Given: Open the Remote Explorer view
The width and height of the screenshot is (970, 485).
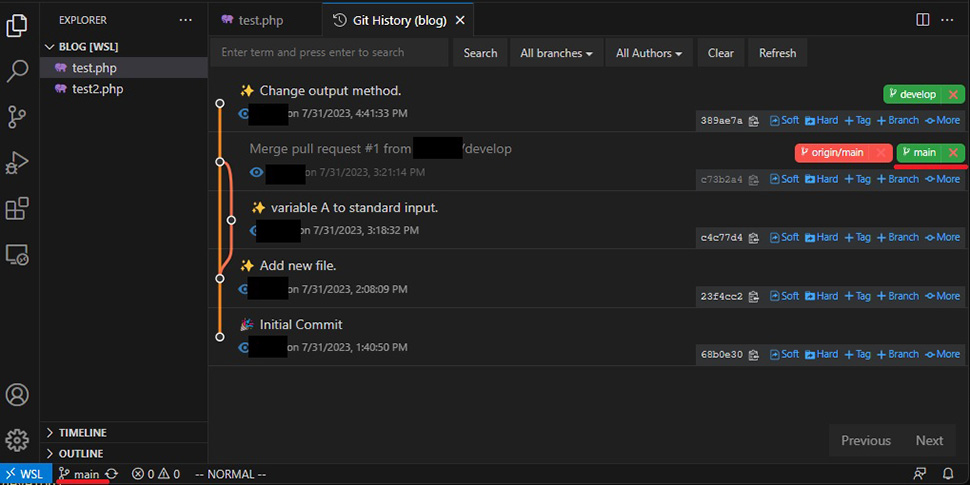Looking at the screenshot, I should 17,254.
